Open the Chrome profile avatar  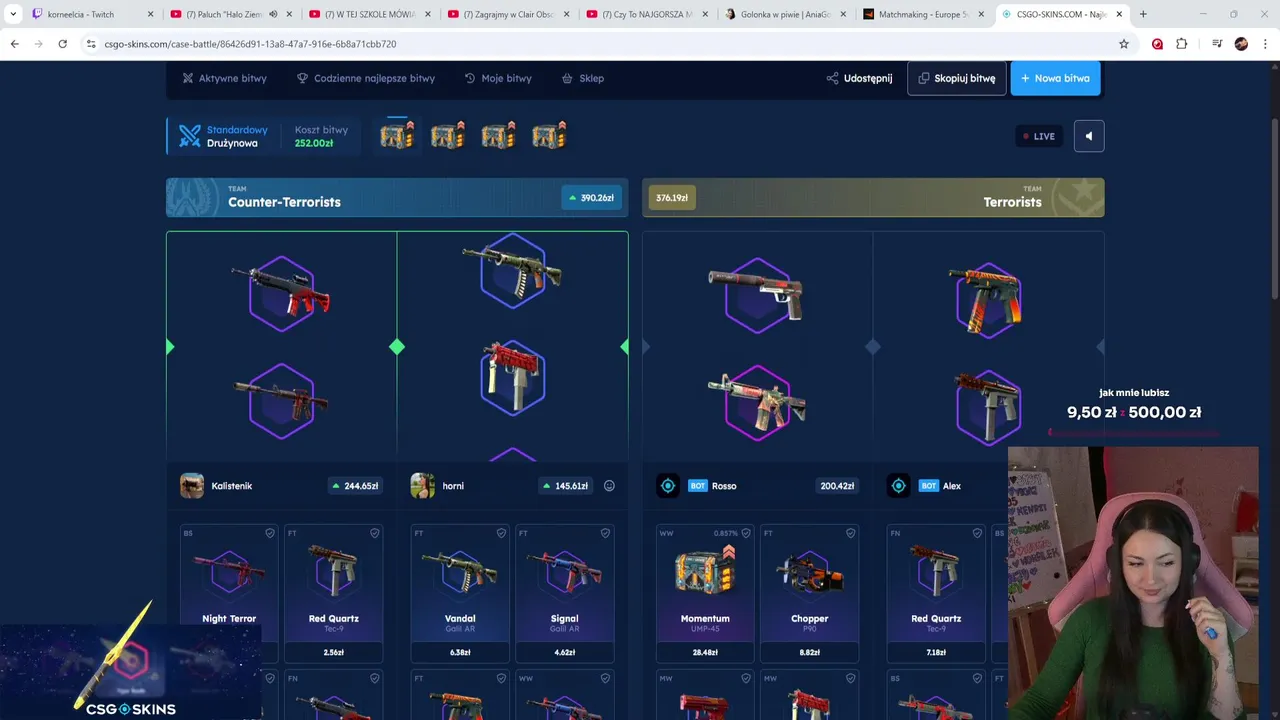point(1241,44)
